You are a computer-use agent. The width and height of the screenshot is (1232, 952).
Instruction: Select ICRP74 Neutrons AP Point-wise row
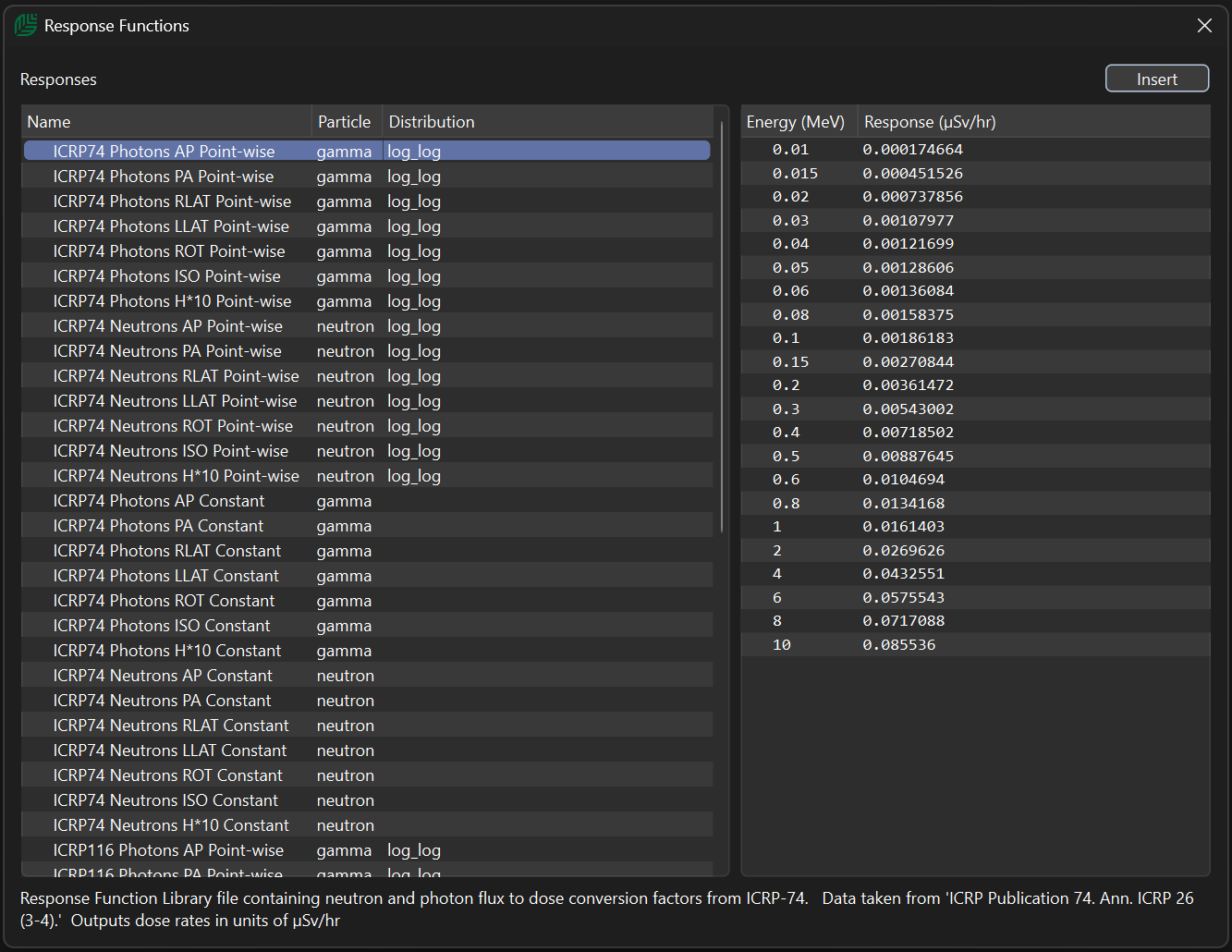click(x=367, y=326)
